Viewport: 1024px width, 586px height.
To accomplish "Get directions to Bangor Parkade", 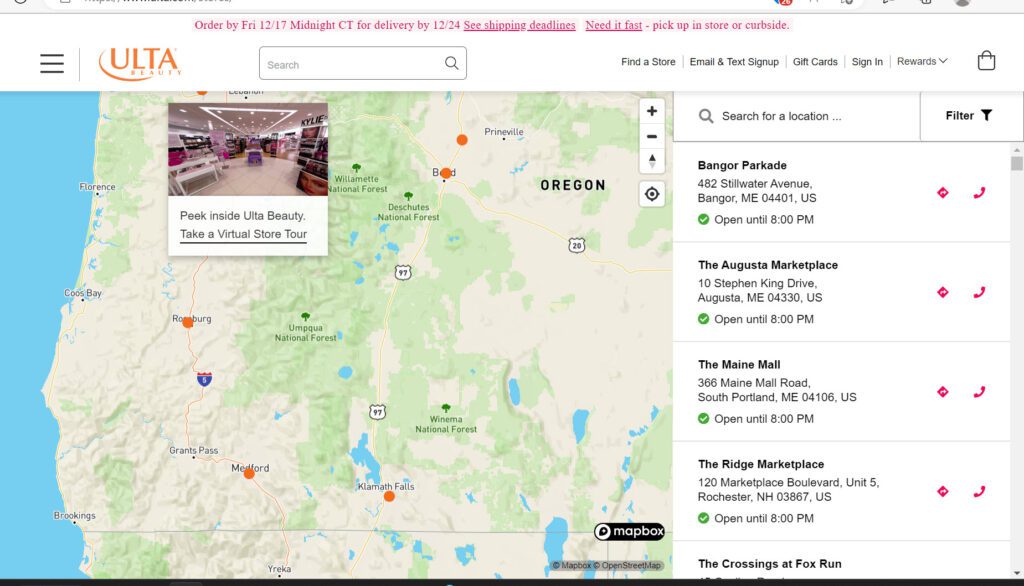I will pyautogui.click(x=942, y=193).
